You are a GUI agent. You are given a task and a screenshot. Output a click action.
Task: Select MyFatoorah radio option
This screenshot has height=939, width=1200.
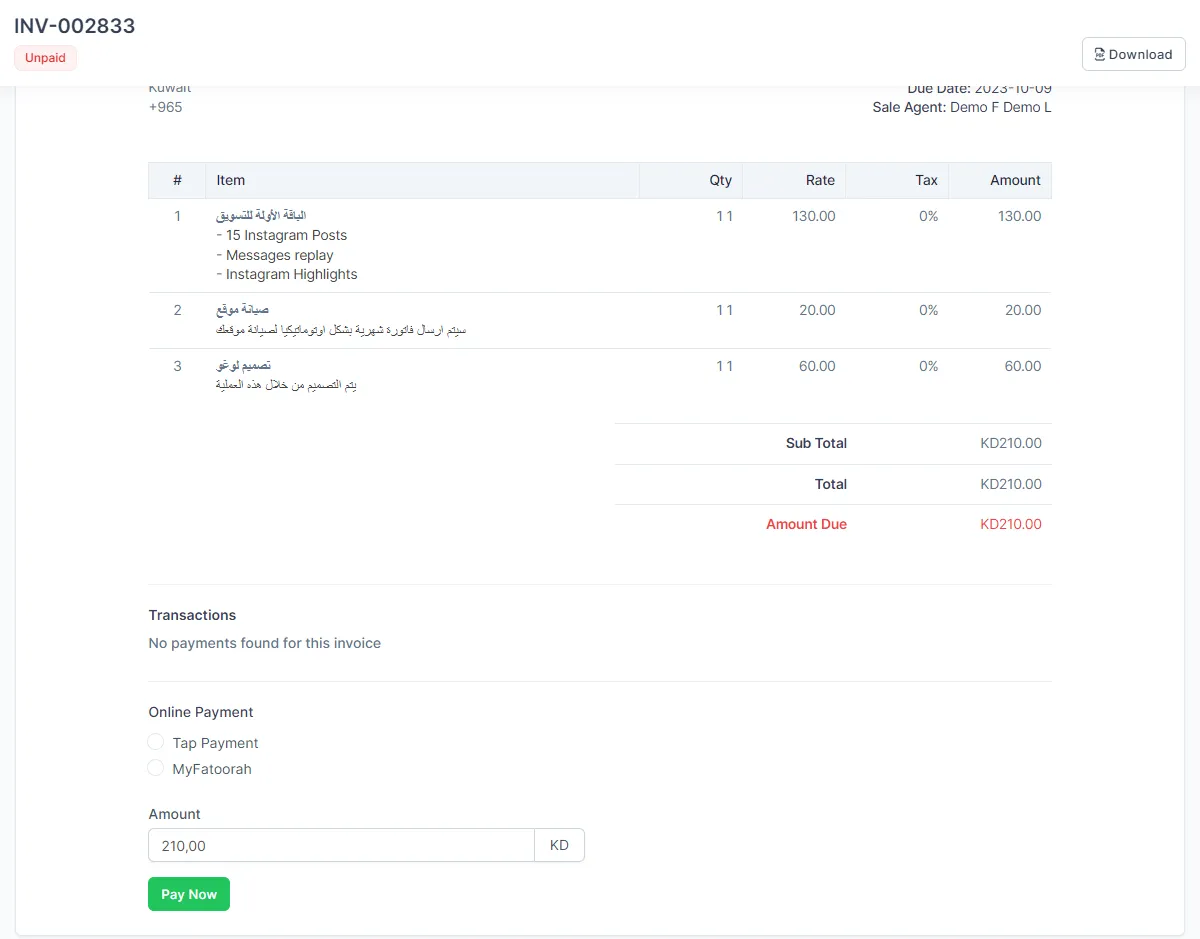click(155, 768)
